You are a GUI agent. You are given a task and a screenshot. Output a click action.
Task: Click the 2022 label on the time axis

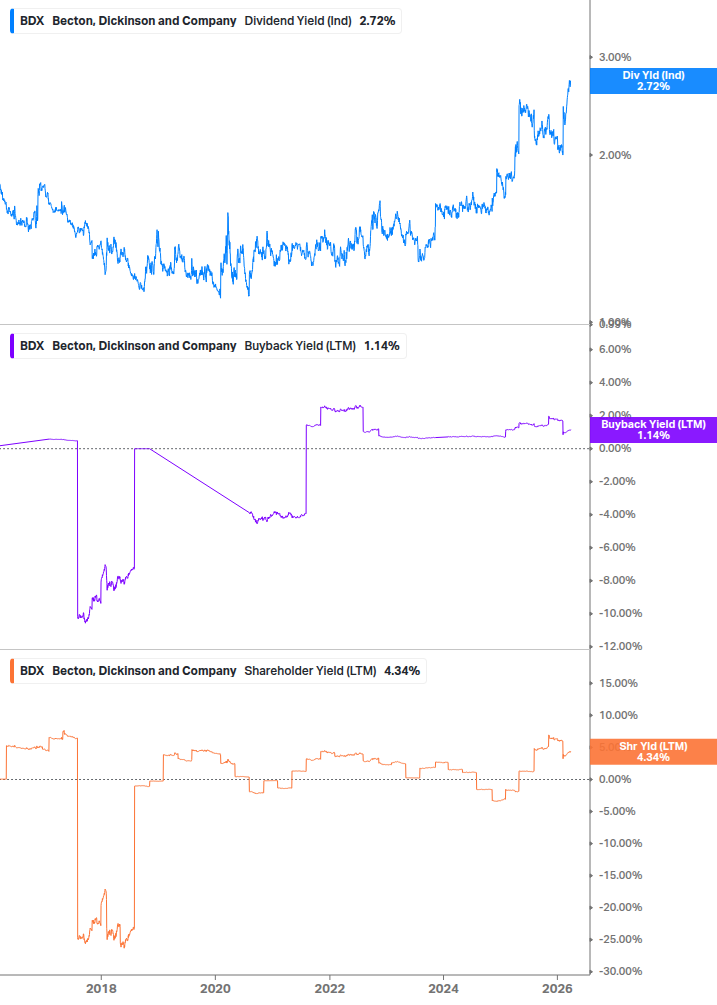click(x=329, y=988)
